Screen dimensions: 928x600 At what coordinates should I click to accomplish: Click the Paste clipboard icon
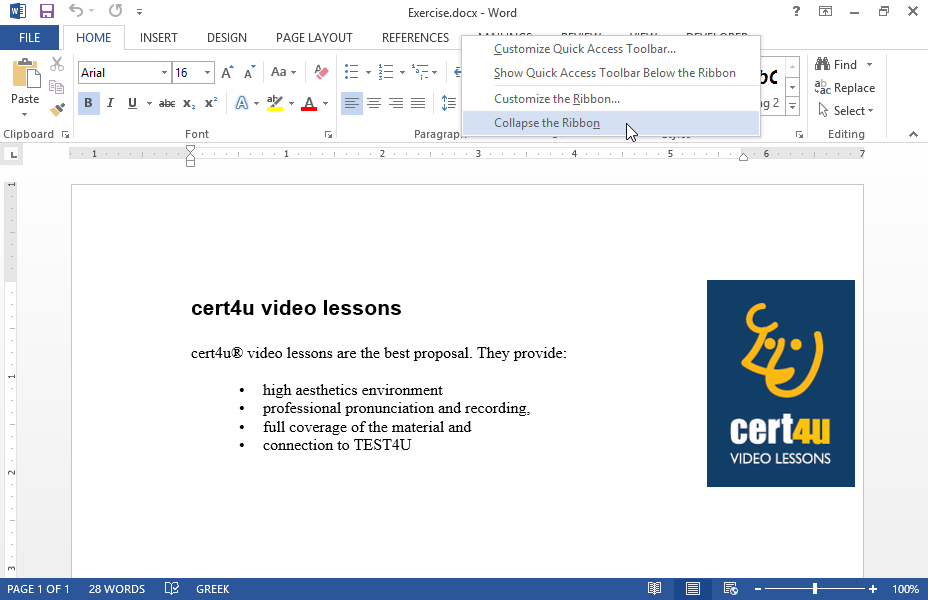(25, 75)
